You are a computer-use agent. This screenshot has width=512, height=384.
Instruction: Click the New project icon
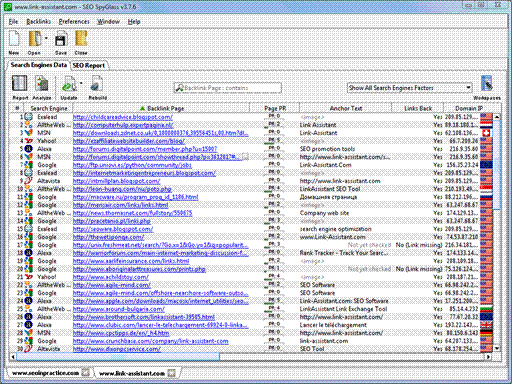14,39
